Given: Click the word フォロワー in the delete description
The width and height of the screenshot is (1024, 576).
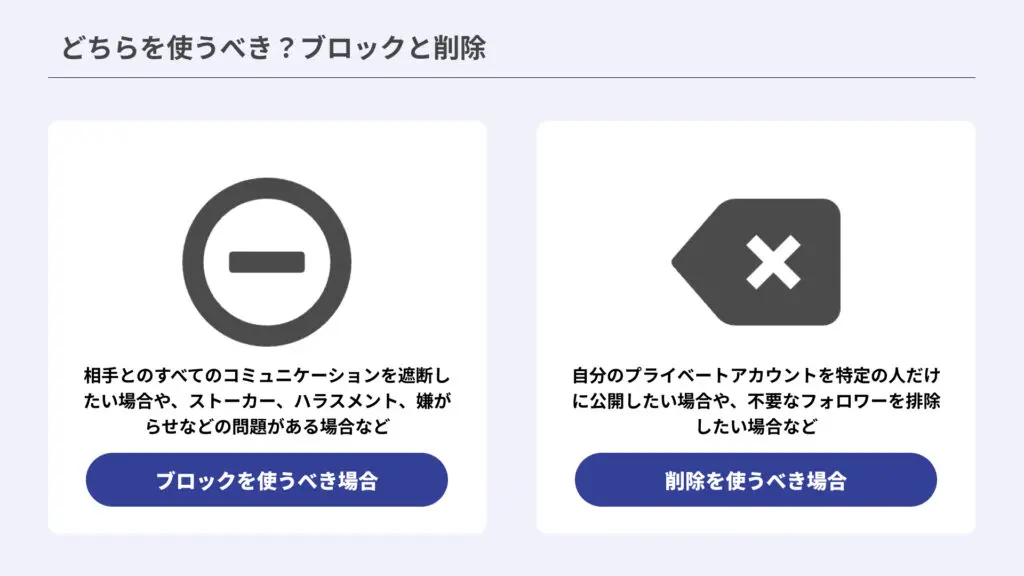Looking at the screenshot, I should click(842, 401).
